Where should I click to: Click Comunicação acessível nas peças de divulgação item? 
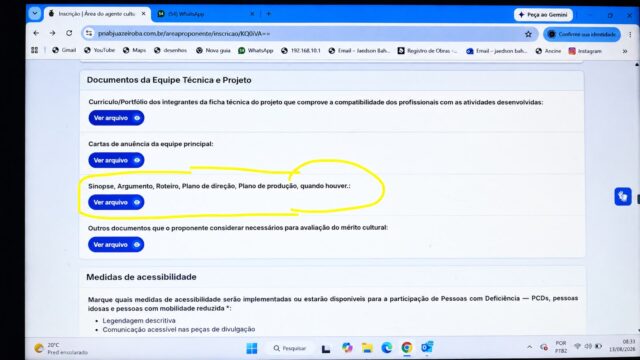point(179,329)
